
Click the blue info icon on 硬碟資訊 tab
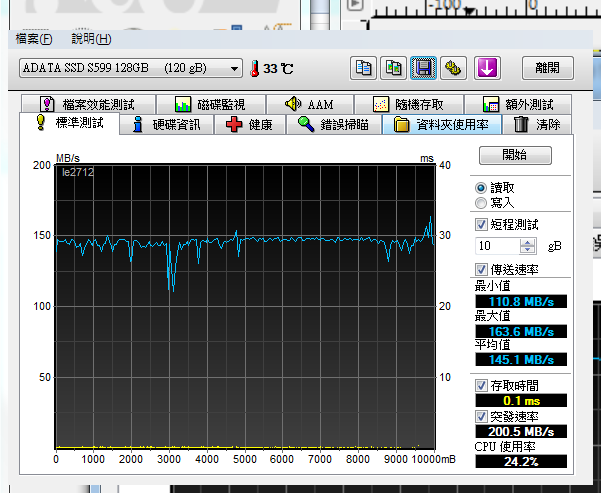(138, 125)
